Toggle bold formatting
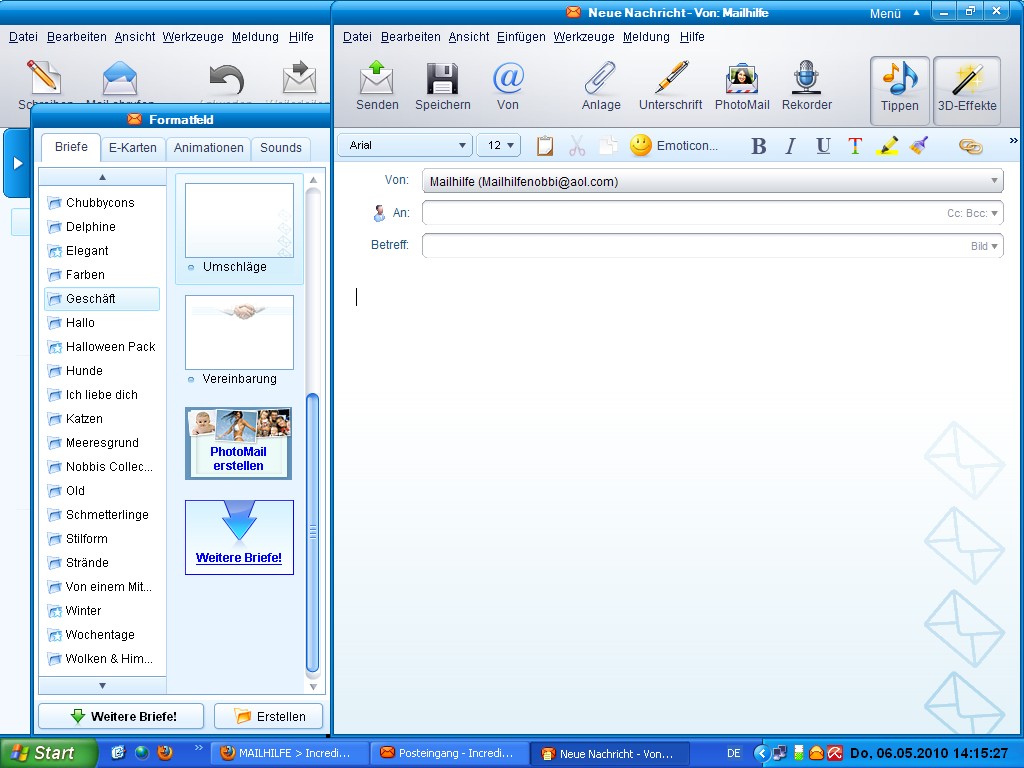Screen dimensions: 1024x768 758,146
